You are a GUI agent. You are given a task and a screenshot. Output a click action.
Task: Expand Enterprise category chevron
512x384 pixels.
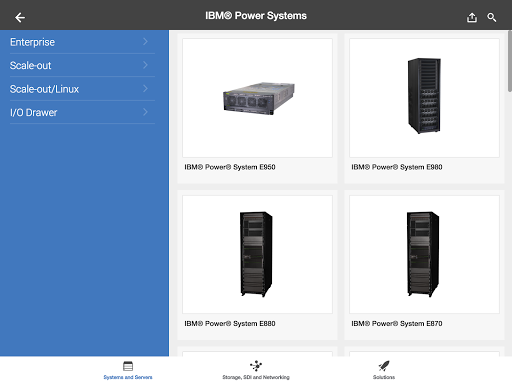point(145,41)
